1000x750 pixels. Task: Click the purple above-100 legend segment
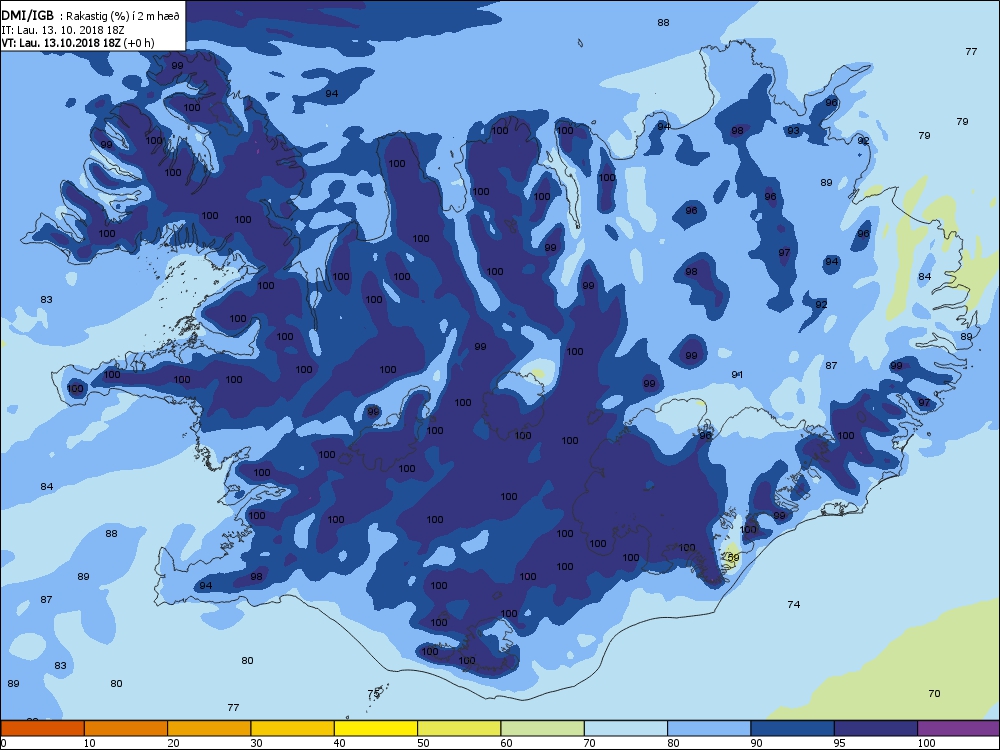959,728
